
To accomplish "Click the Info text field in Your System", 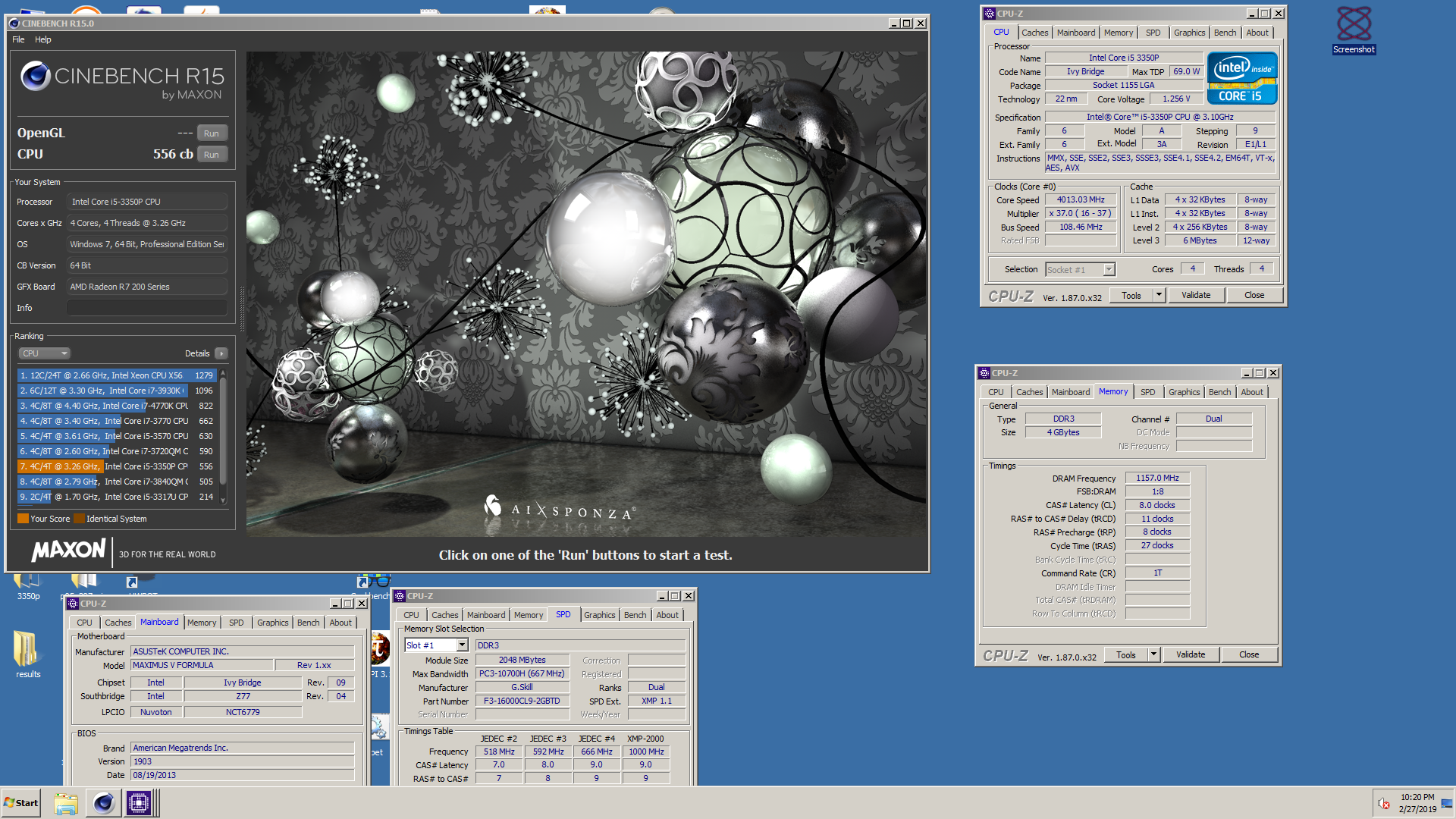I will click(147, 308).
